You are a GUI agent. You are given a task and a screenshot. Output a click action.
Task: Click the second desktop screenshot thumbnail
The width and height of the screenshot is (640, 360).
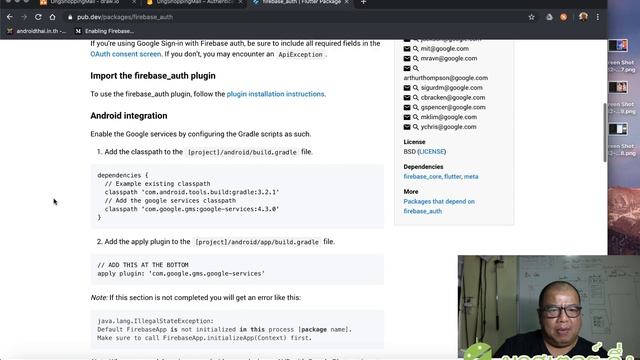tap(618, 87)
